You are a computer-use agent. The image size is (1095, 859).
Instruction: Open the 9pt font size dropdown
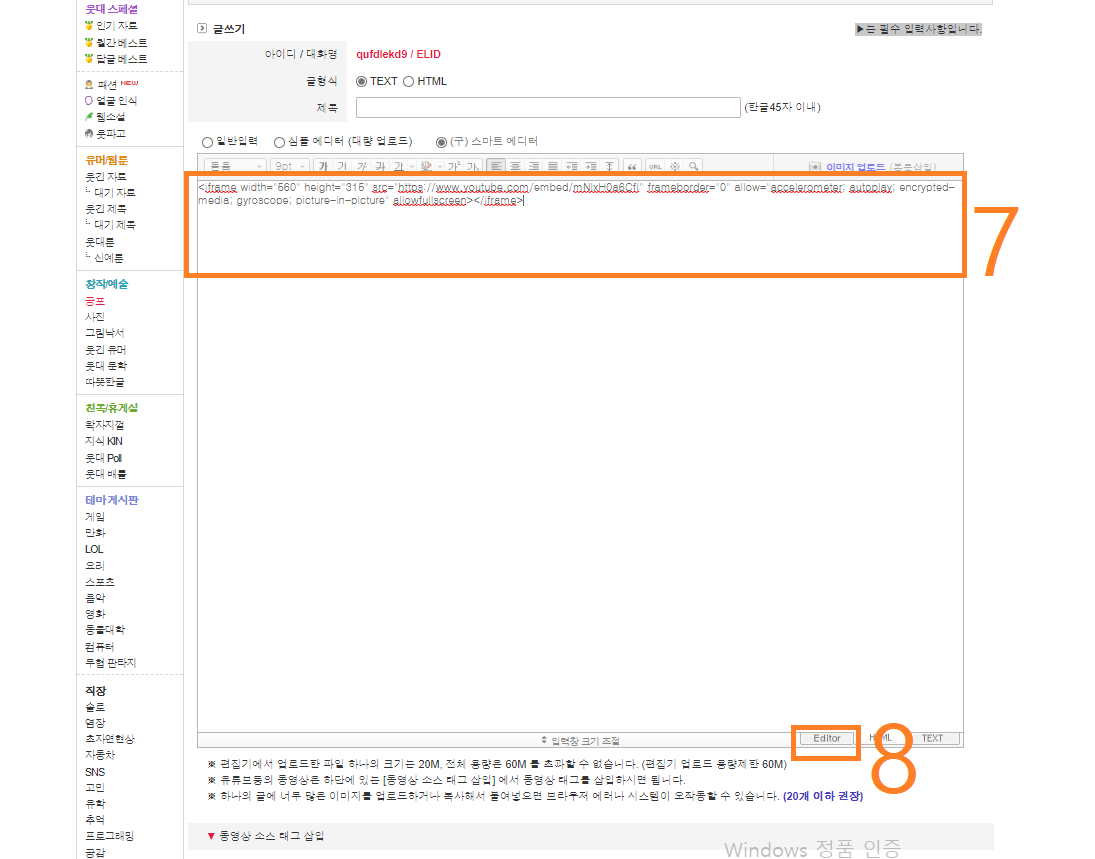pos(290,166)
